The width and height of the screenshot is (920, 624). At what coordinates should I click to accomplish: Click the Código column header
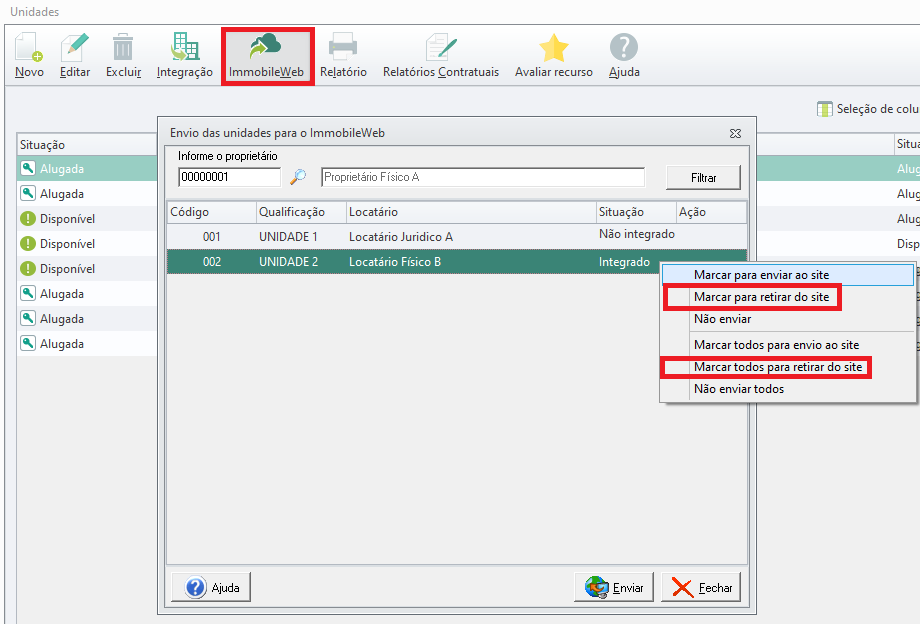click(212, 212)
